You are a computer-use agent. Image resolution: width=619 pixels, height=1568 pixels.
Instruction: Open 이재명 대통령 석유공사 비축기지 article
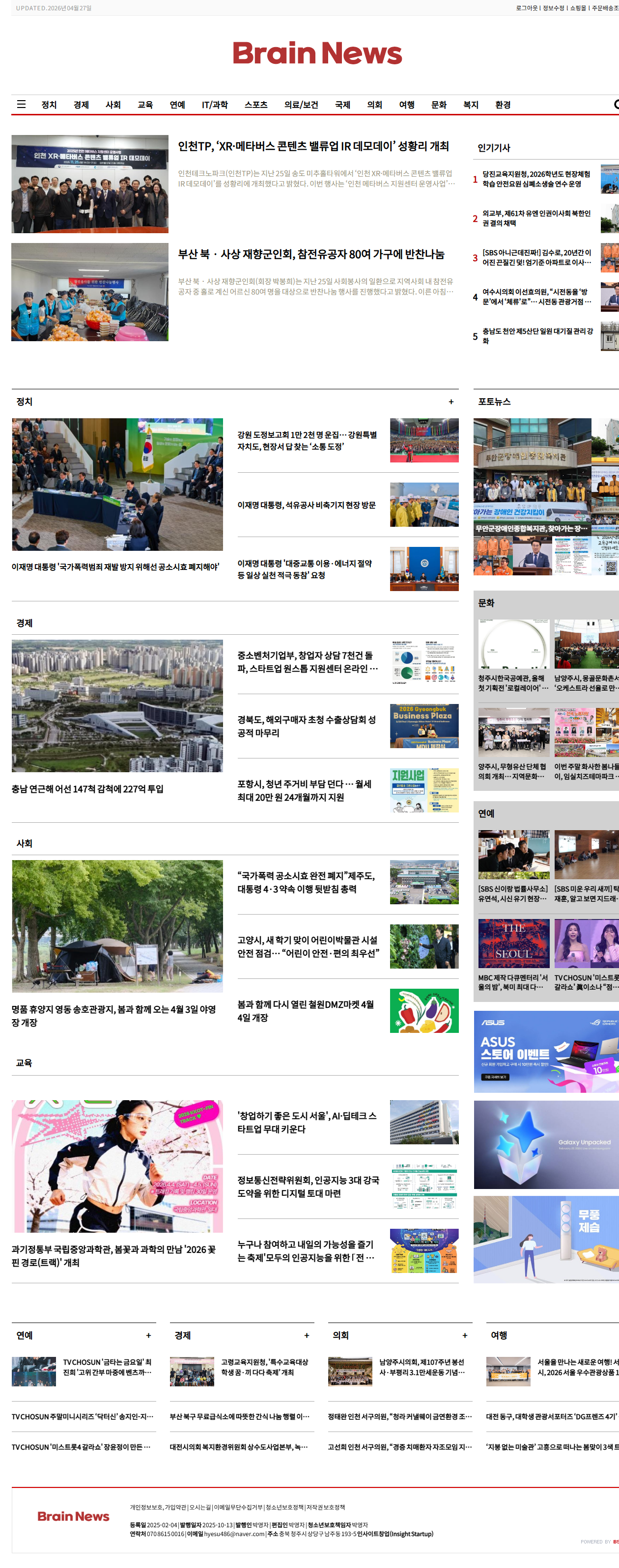tap(307, 505)
